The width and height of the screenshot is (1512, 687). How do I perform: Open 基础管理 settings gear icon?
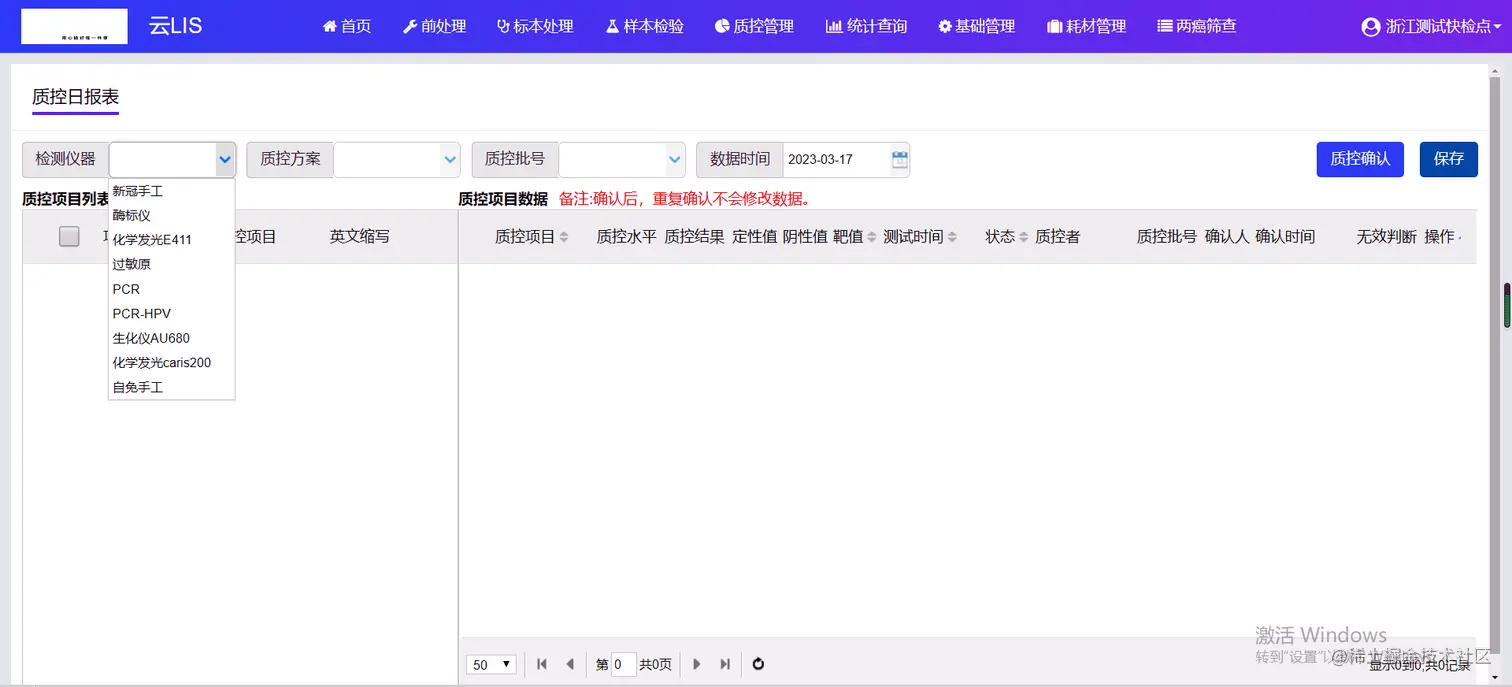[944, 26]
